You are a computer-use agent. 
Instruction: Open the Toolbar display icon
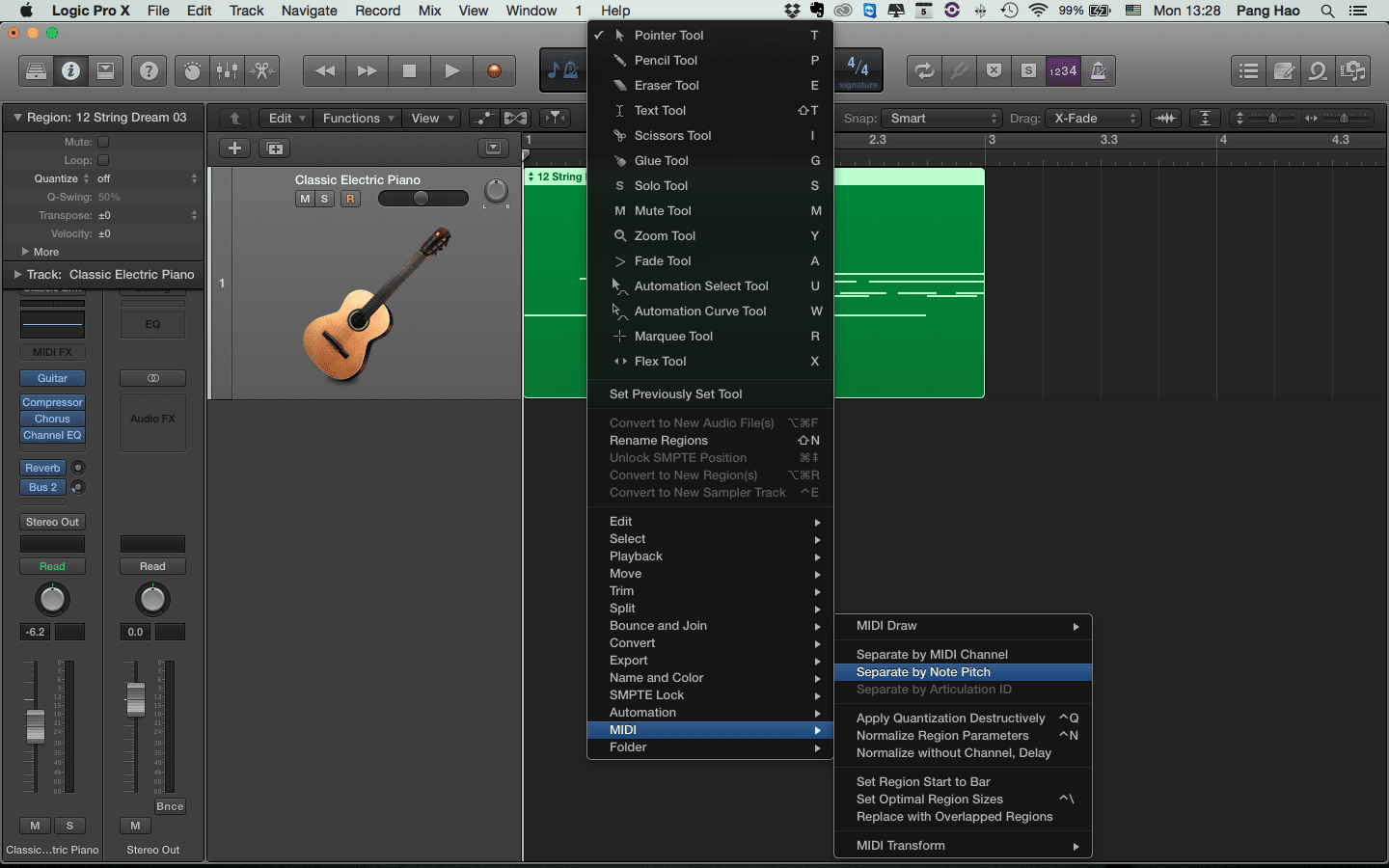click(106, 70)
